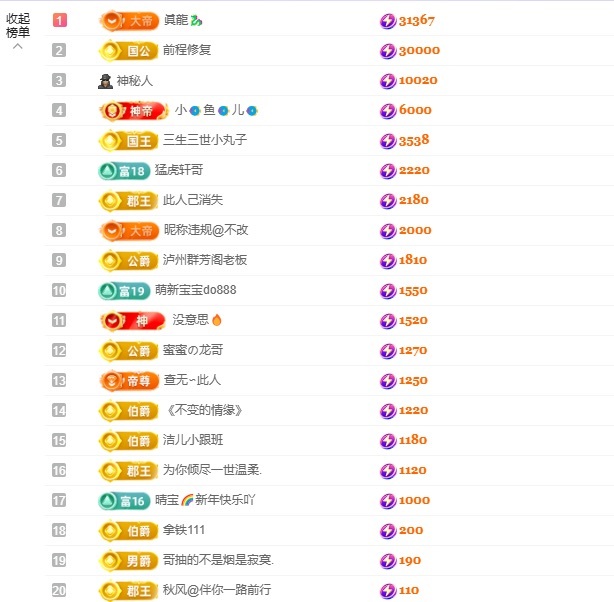Open user 前程修复's name
This screenshot has height=602, width=614.
[187, 50]
